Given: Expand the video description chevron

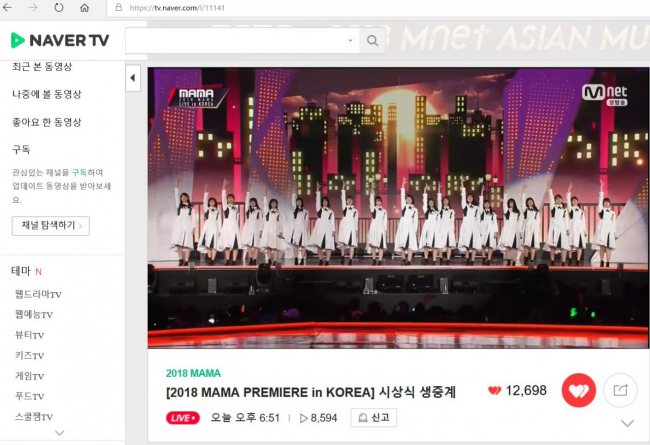Looking at the screenshot, I should point(628,423).
